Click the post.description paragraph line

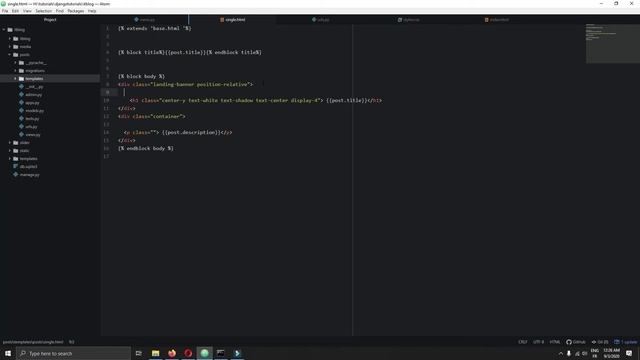point(178,132)
